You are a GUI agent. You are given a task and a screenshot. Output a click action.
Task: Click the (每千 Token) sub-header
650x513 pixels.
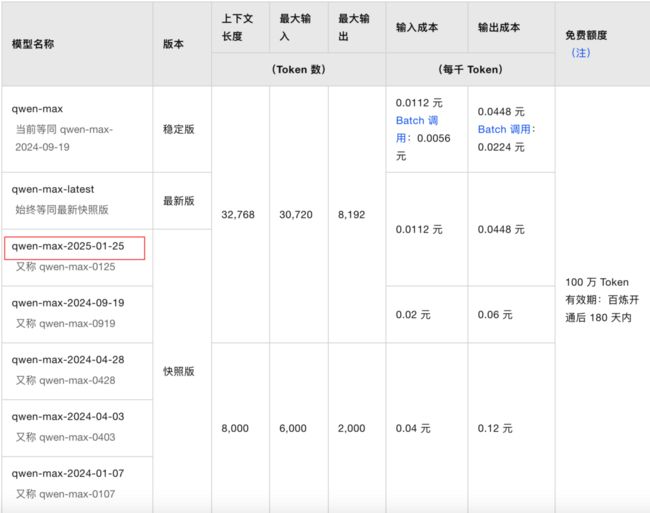click(x=470, y=69)
